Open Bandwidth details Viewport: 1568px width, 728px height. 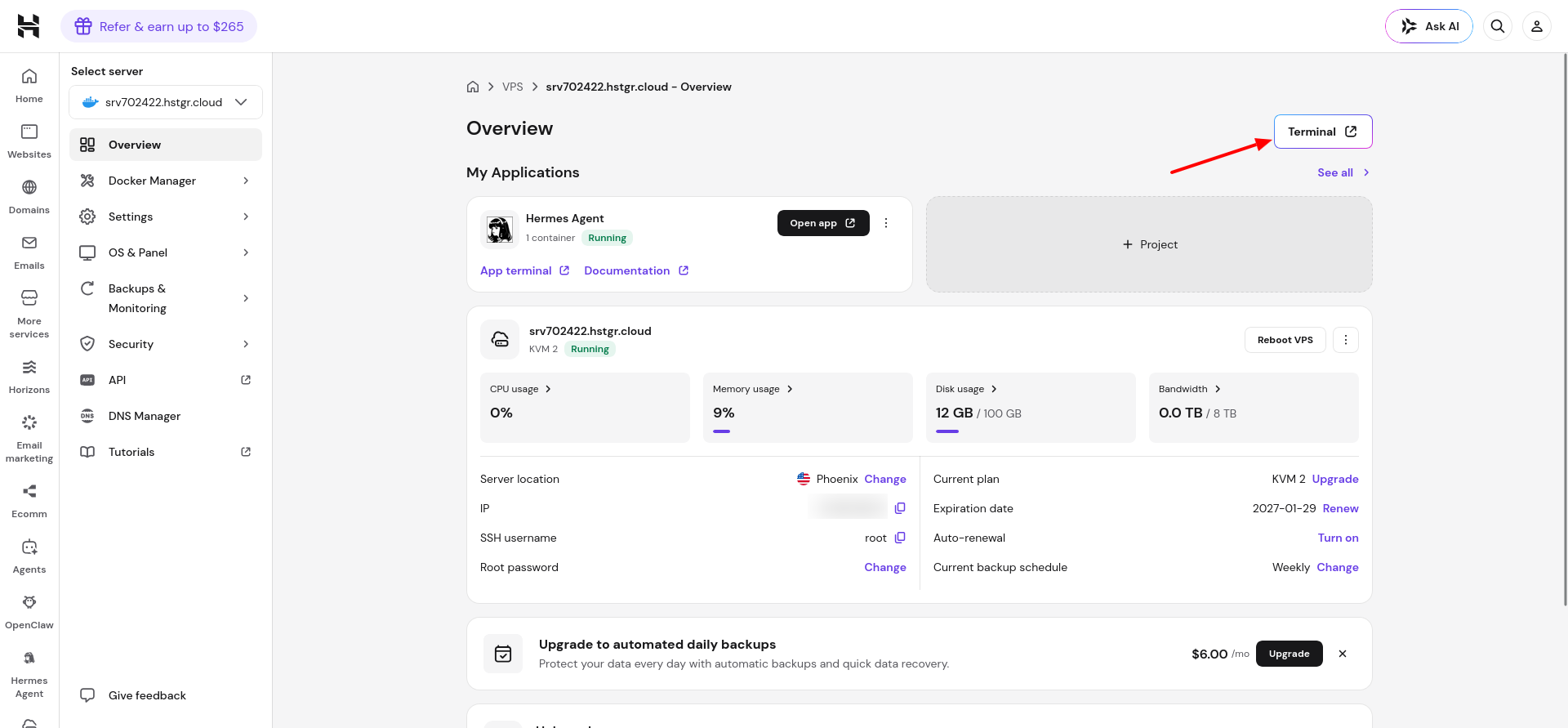[1189, 389]
